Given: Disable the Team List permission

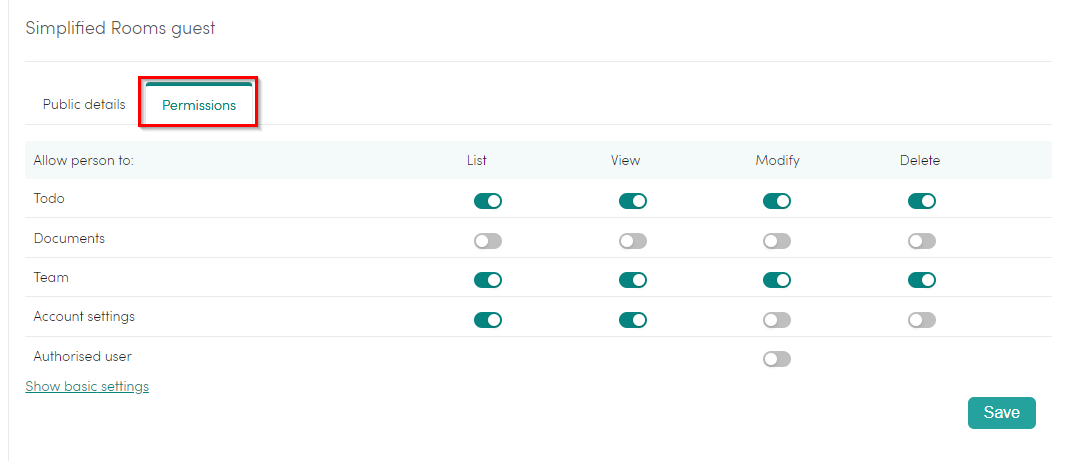Looking at the screenshot, I should tap(488, 280).
